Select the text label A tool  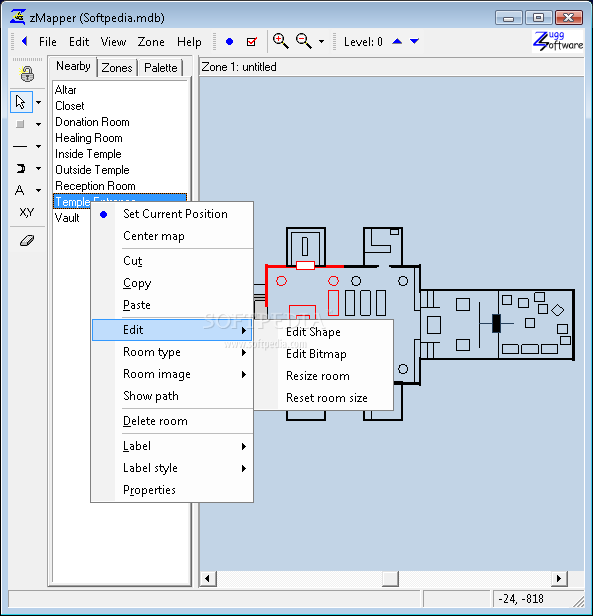[20, 191]
